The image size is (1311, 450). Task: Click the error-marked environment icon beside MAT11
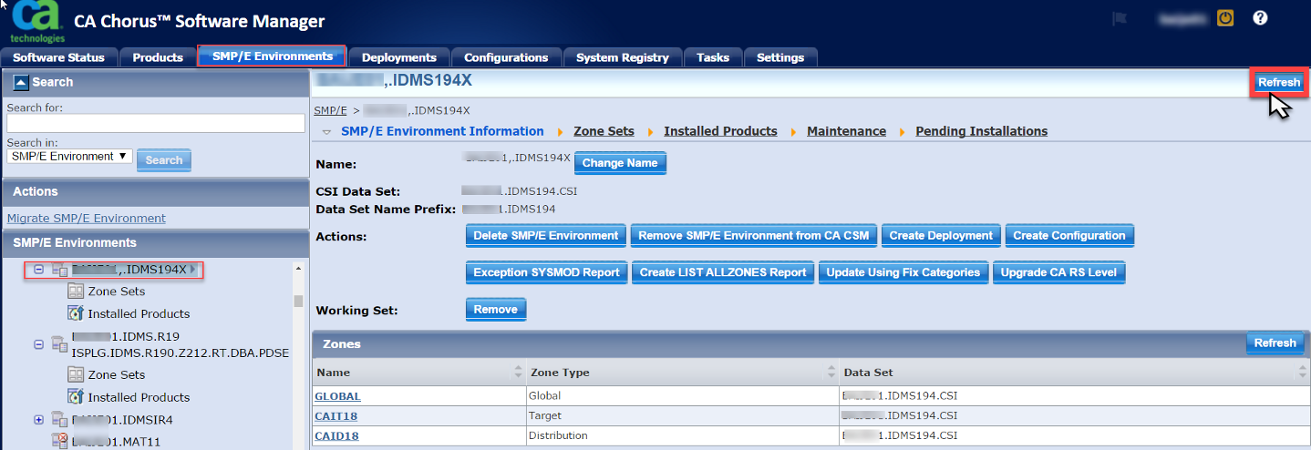[59, 441]
